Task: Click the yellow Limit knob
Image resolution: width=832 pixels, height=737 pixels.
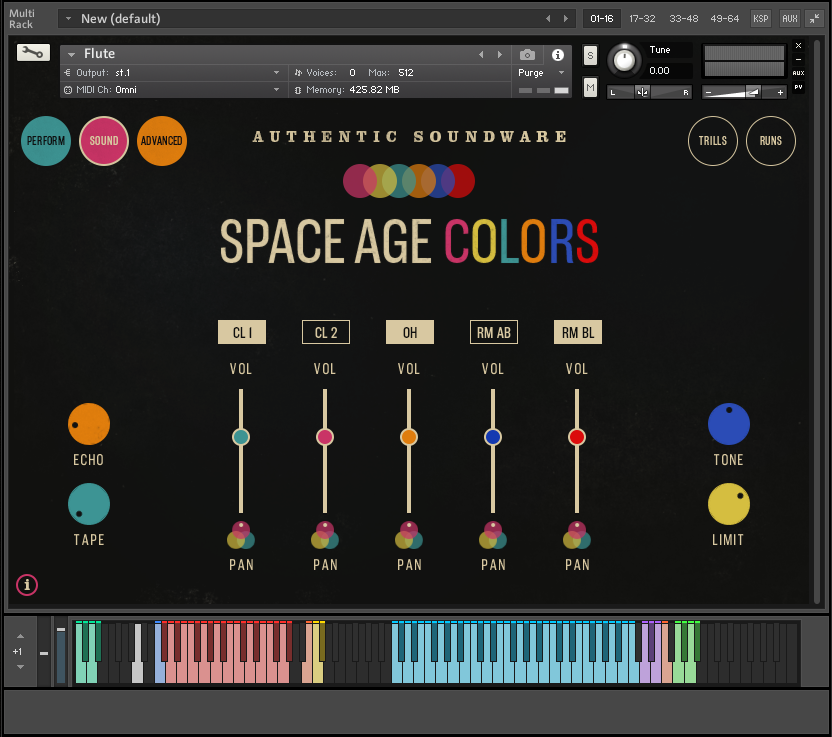Action: coord(729,505)
